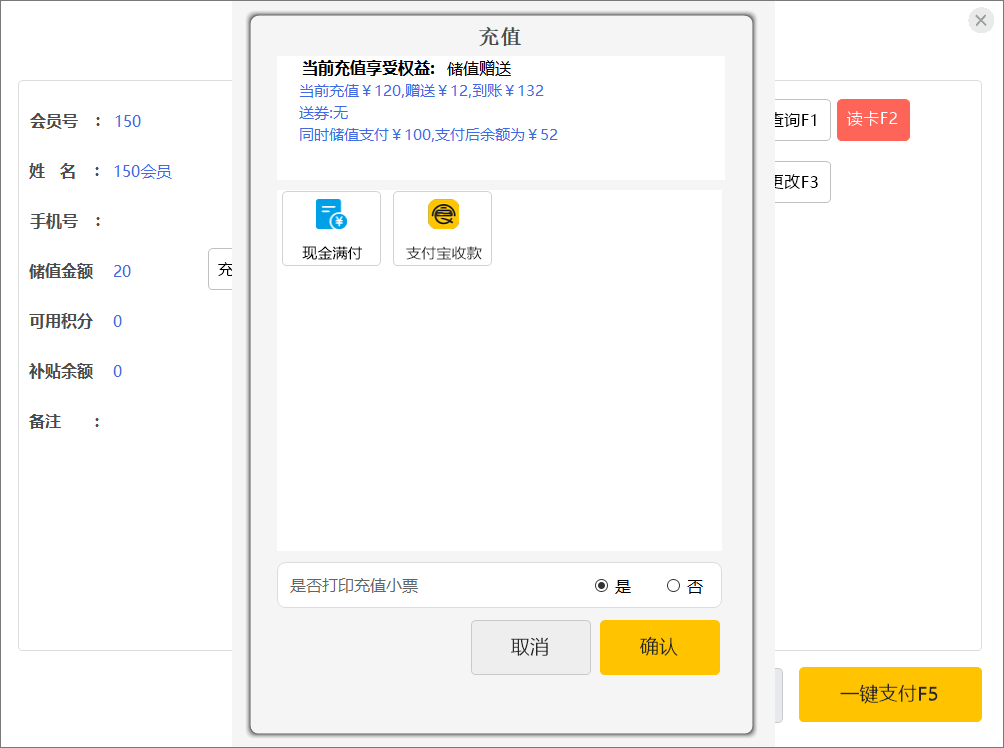The width and height of the screenshot is (1004, 748).
Task: Select 是 to print the recharge receipt
Action: 602,586
